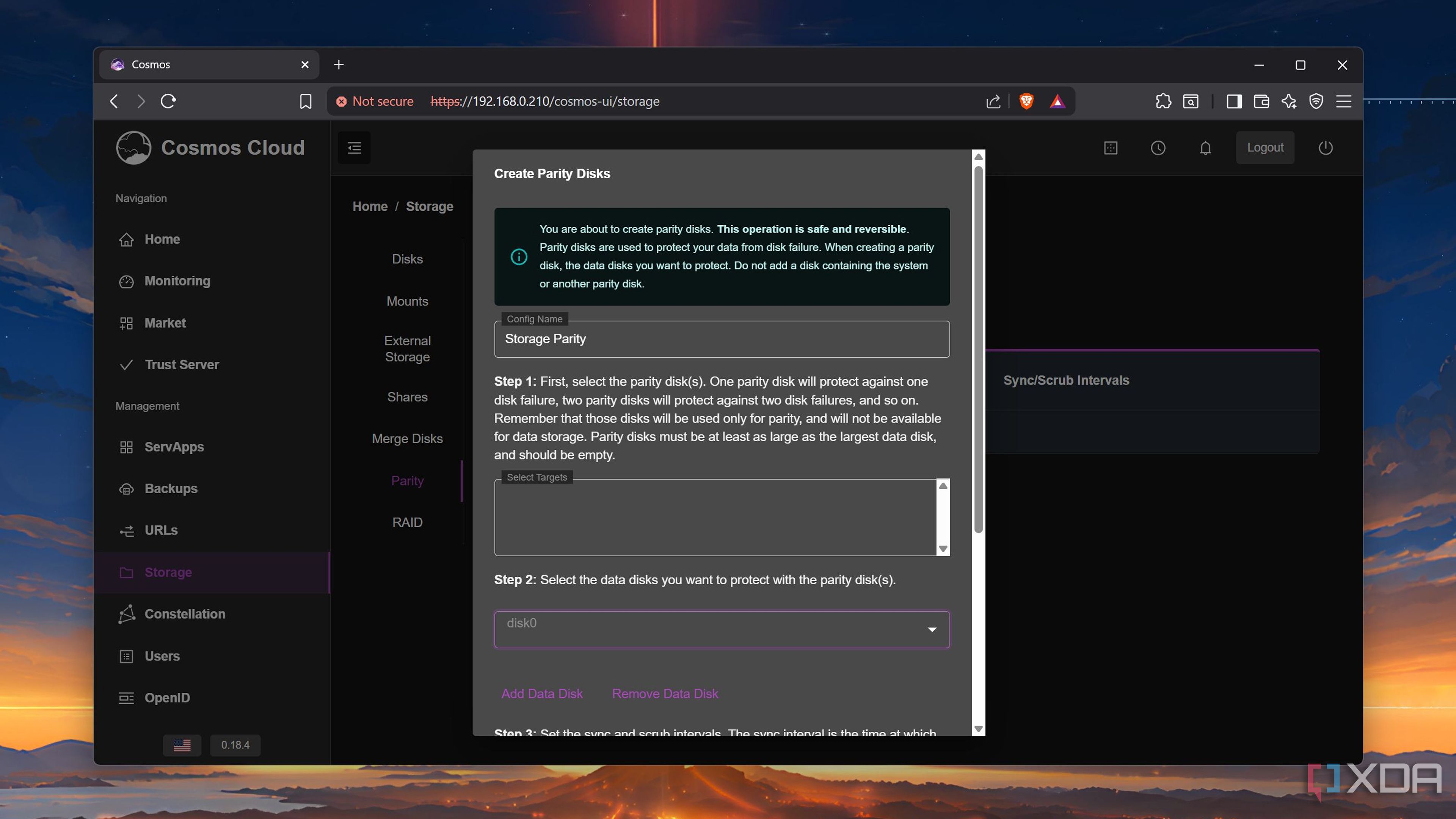Click the US flag language selector
The width and height of the screenshot is (1456, 819).
[182, 745]
